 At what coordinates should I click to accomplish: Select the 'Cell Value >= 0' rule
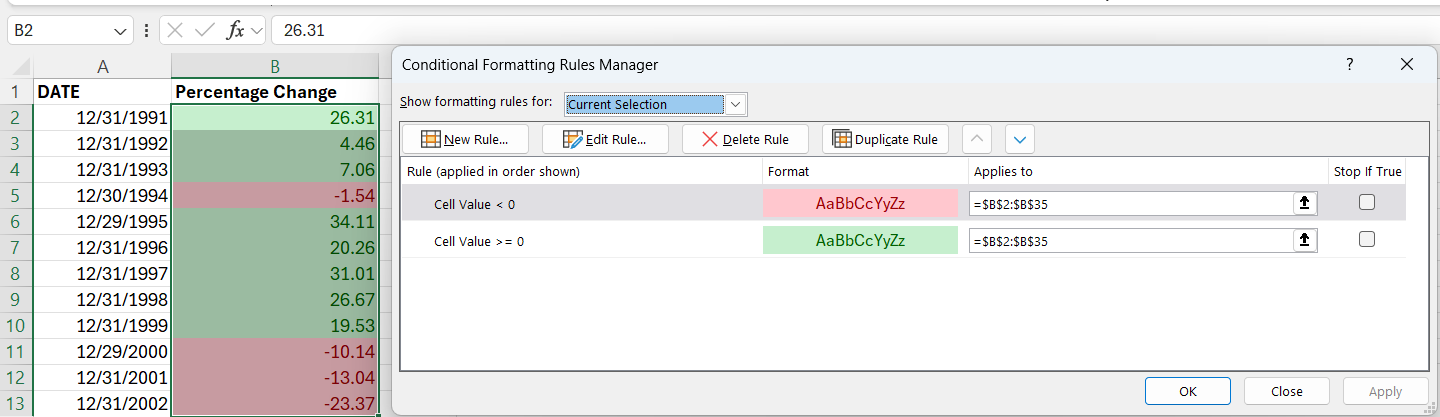(x=904, y=240)
